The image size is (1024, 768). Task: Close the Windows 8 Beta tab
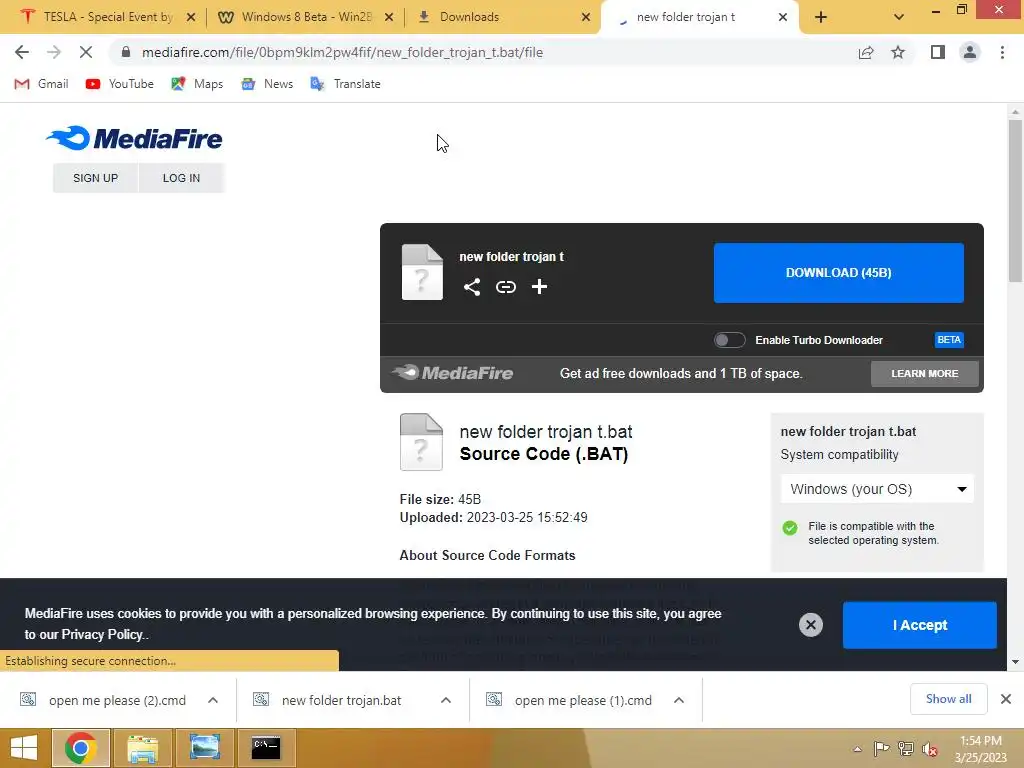point(389,17)
